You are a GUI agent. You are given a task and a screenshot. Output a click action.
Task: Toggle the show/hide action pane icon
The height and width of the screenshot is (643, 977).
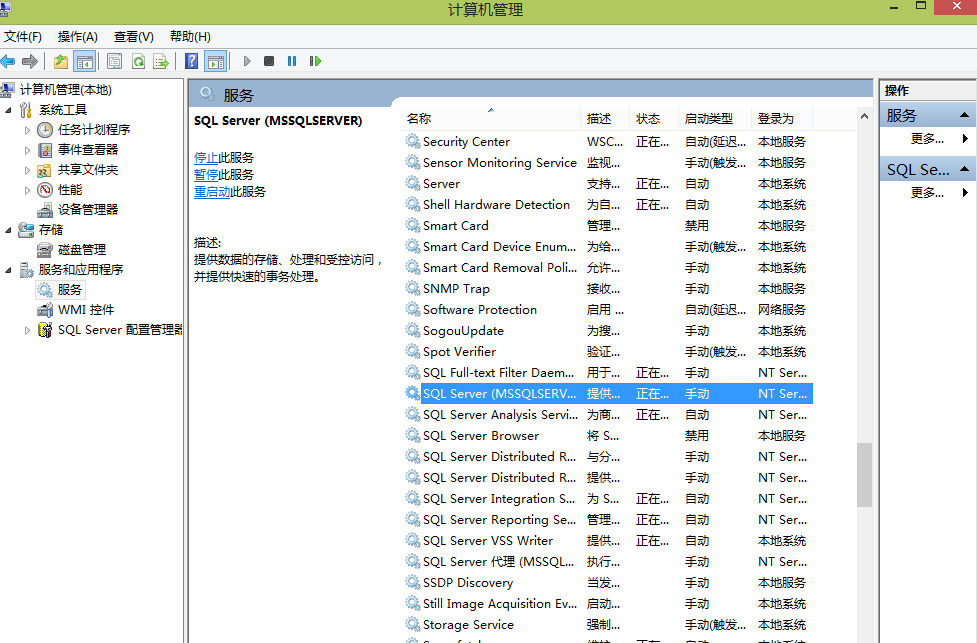click(216, 61)
